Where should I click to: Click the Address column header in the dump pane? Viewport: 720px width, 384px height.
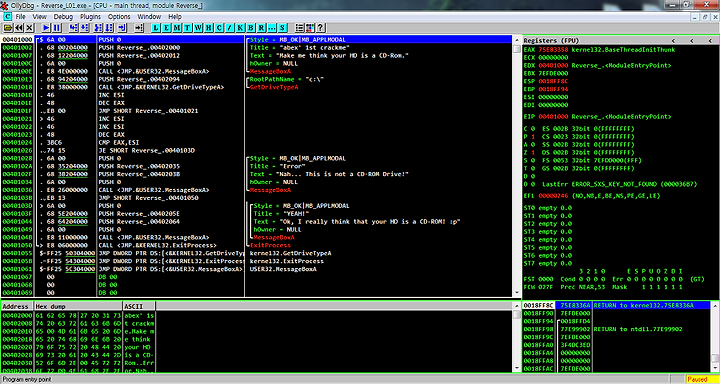(17, 306)
